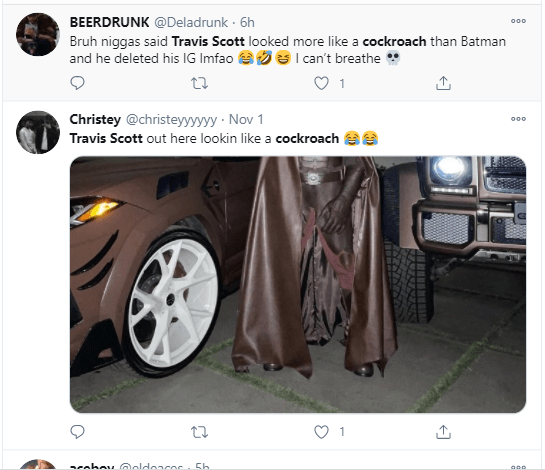The width and height of the screenshot is (545, 470).
Task: Reply to BEERDRUNK's tweet
Action: tap(77, 83)
